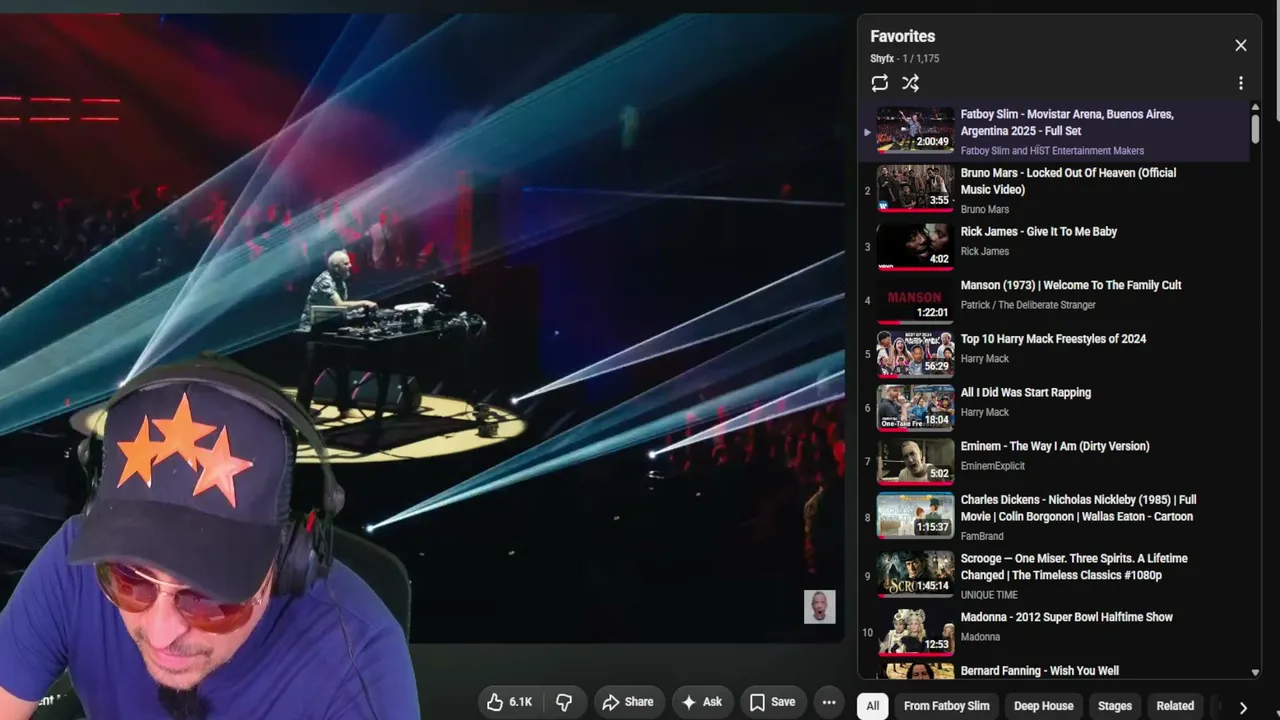1280x720 pixels.
Task: Open Eminem The Way I Am thumbnail
Action: pyautogui.click(x=915, y=462)
